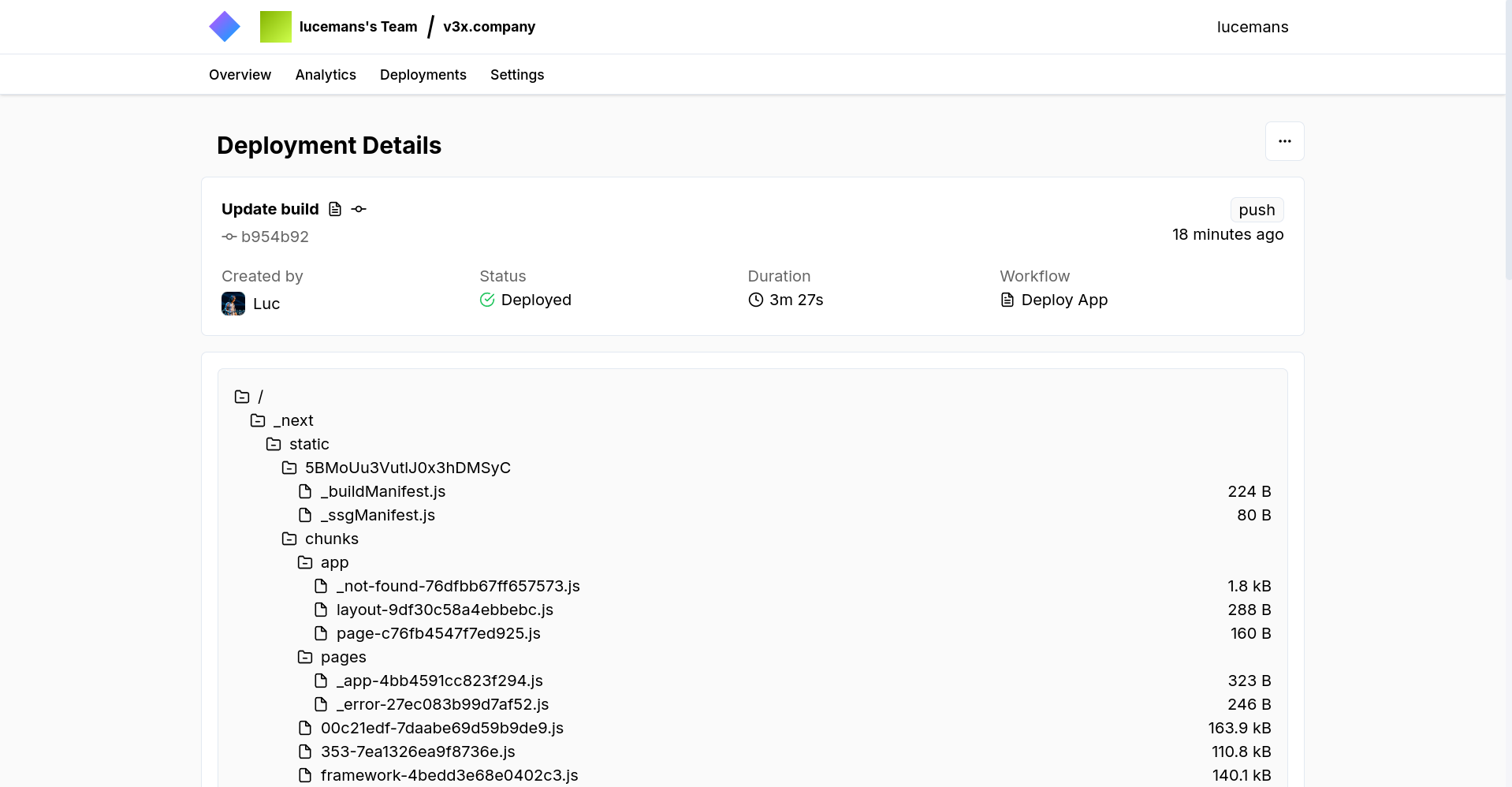This screenshot has width=1512, height=787.
Task: Open the lucemans user menu
Action: [1253, 27]
